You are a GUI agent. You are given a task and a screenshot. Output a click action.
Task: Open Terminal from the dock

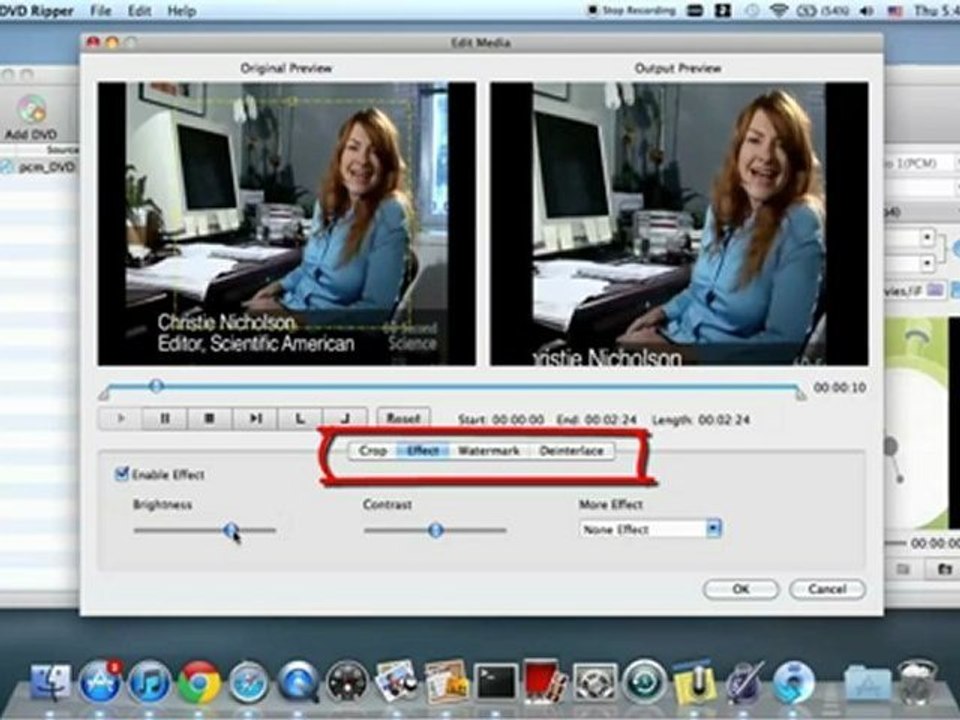tap(496, 681)
